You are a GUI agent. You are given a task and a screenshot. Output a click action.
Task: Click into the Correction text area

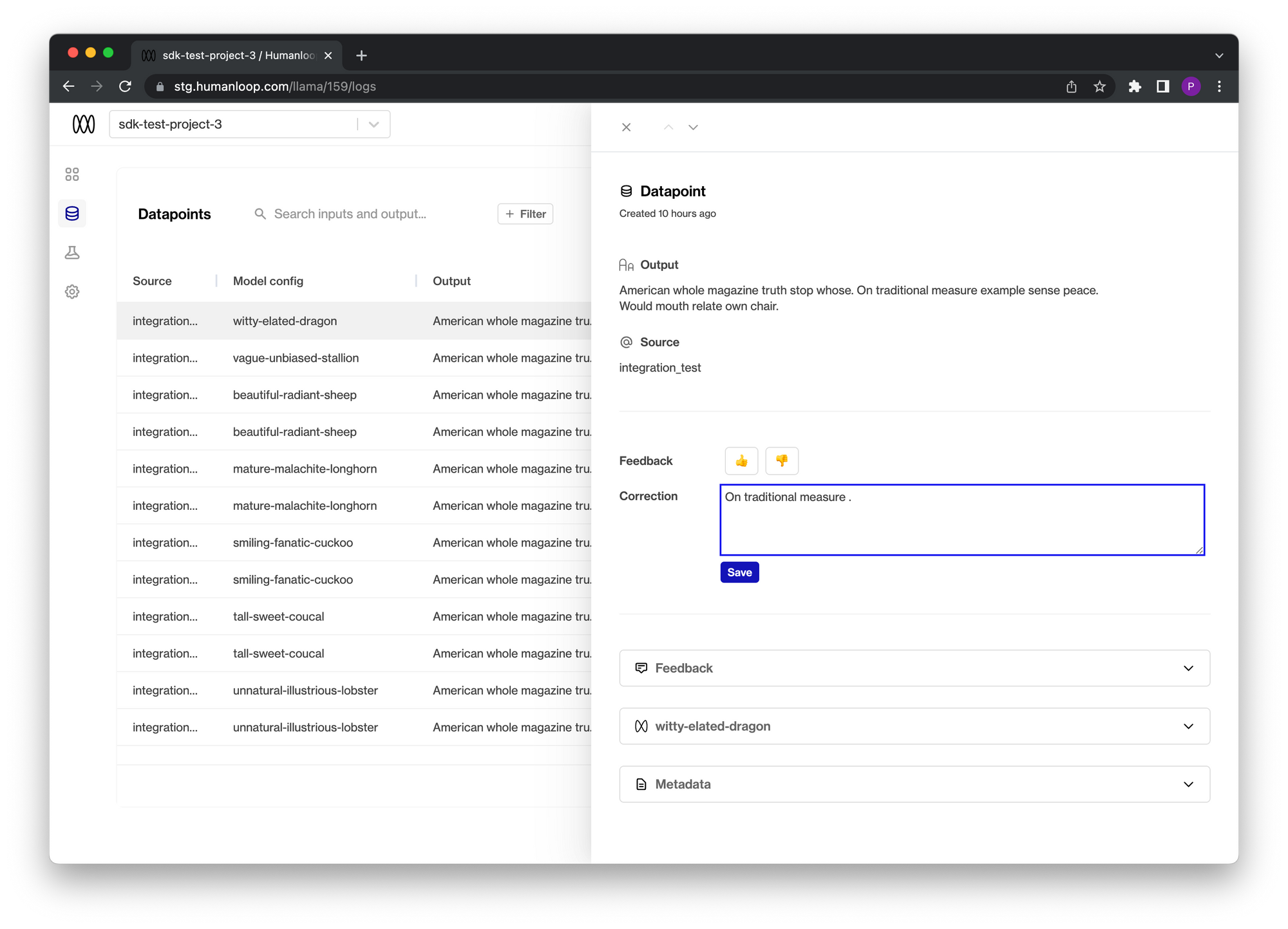pos(962,520)
